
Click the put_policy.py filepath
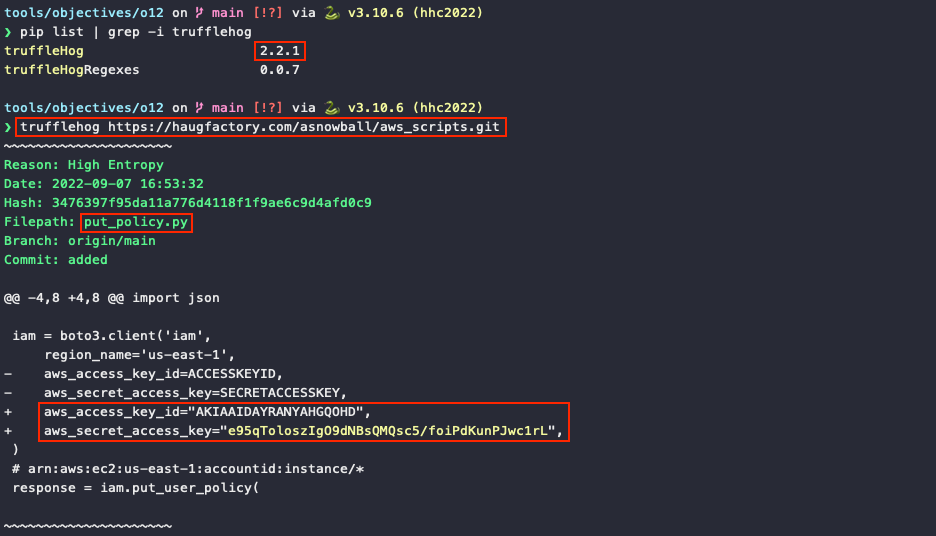(x=136, y=222)
